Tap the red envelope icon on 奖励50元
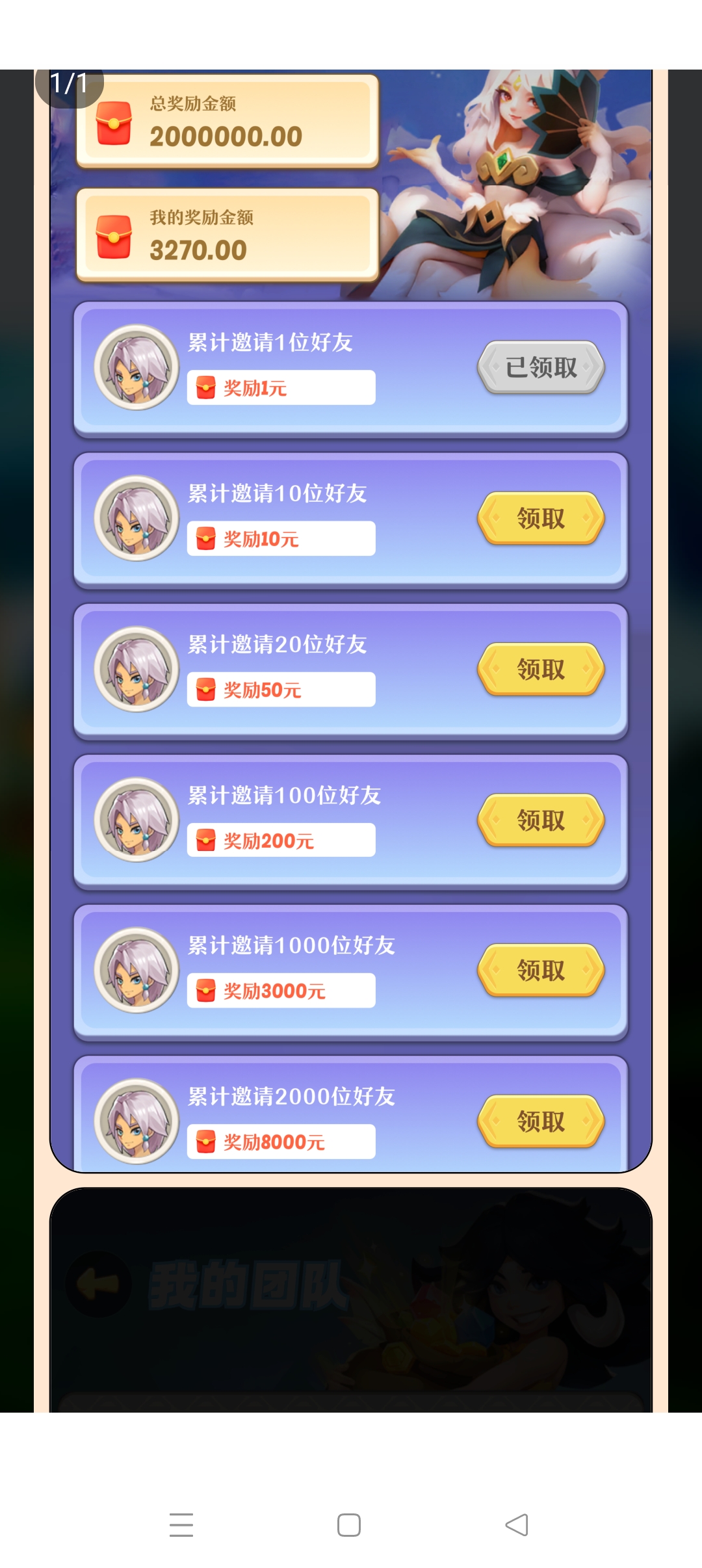This screenshot has width=702, height=1568. click(206, 690)
